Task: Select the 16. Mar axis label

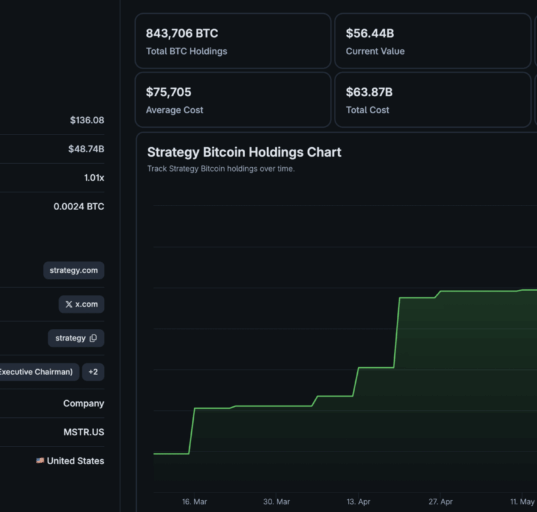Action: [195, 502]
